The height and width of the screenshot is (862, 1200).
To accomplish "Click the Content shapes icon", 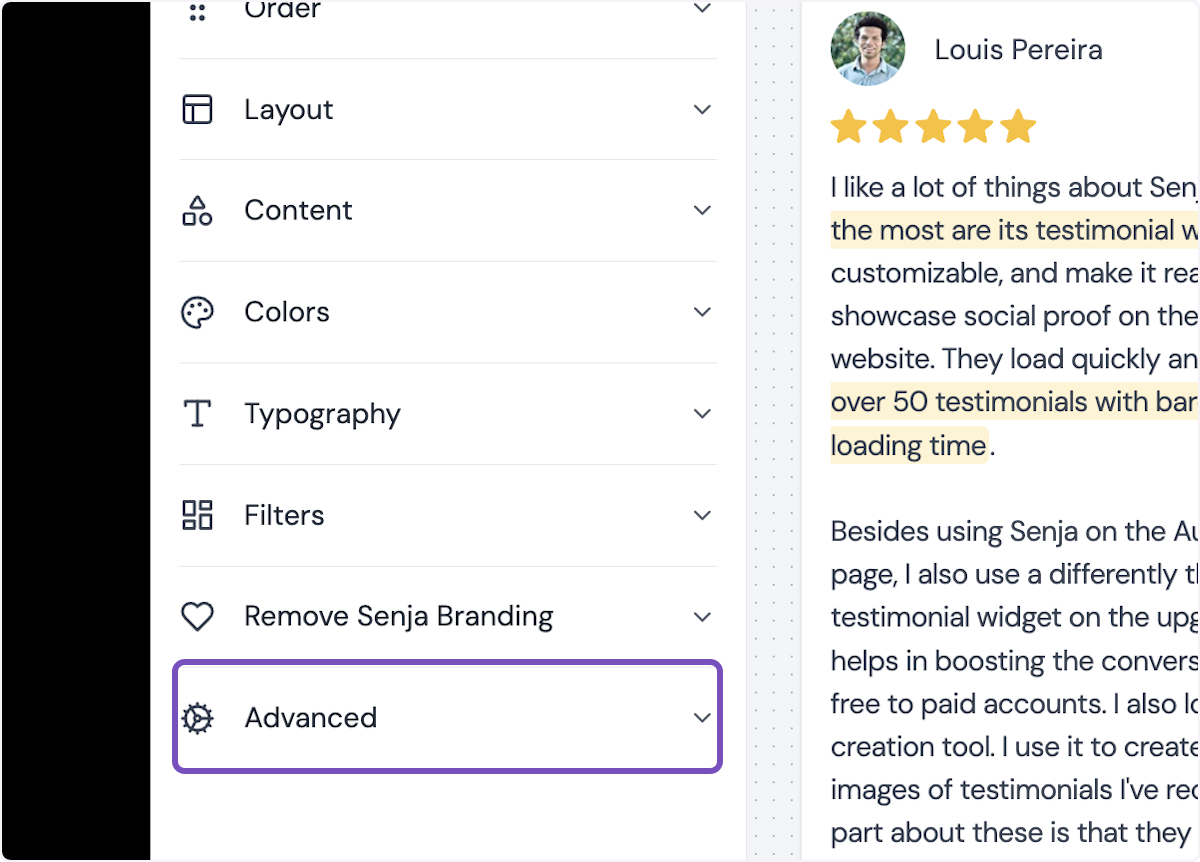I will [x=197, y=210].
